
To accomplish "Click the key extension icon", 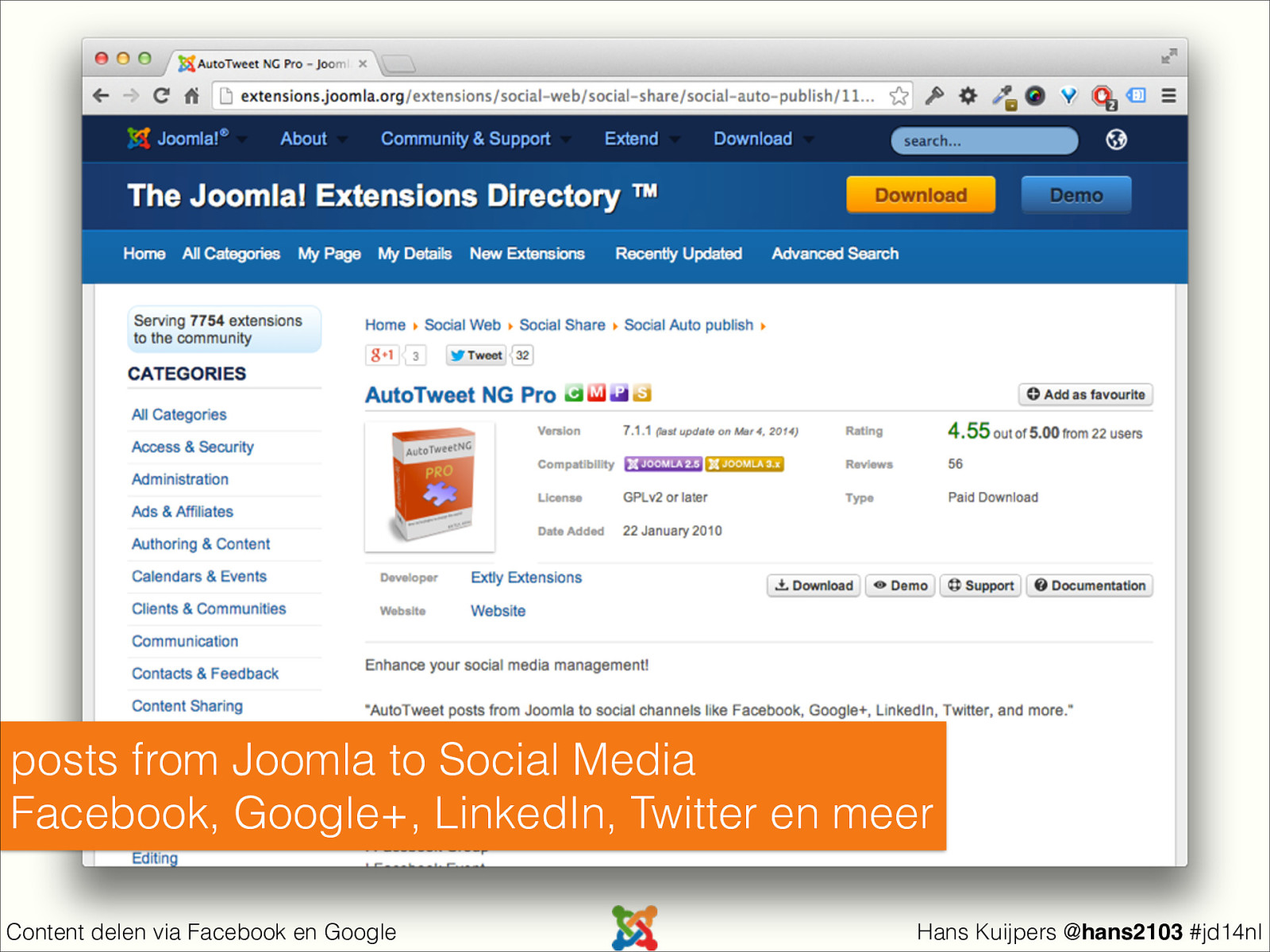I will click(x=934, y=96).
